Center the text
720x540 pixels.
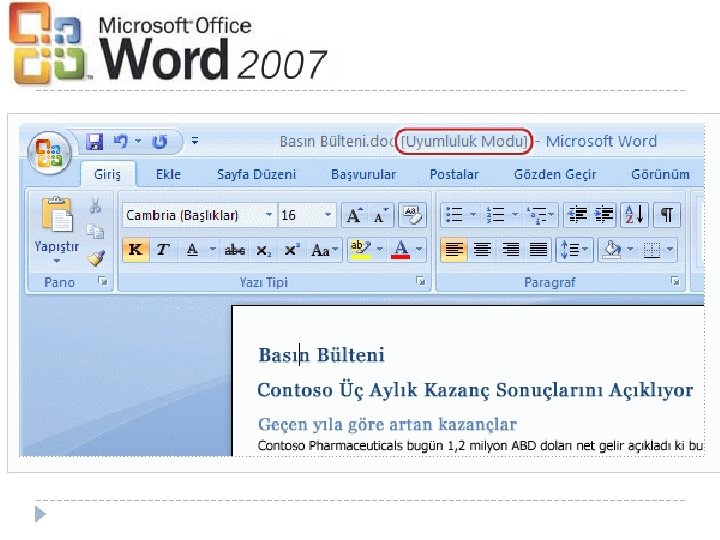[x=482, y=250]
